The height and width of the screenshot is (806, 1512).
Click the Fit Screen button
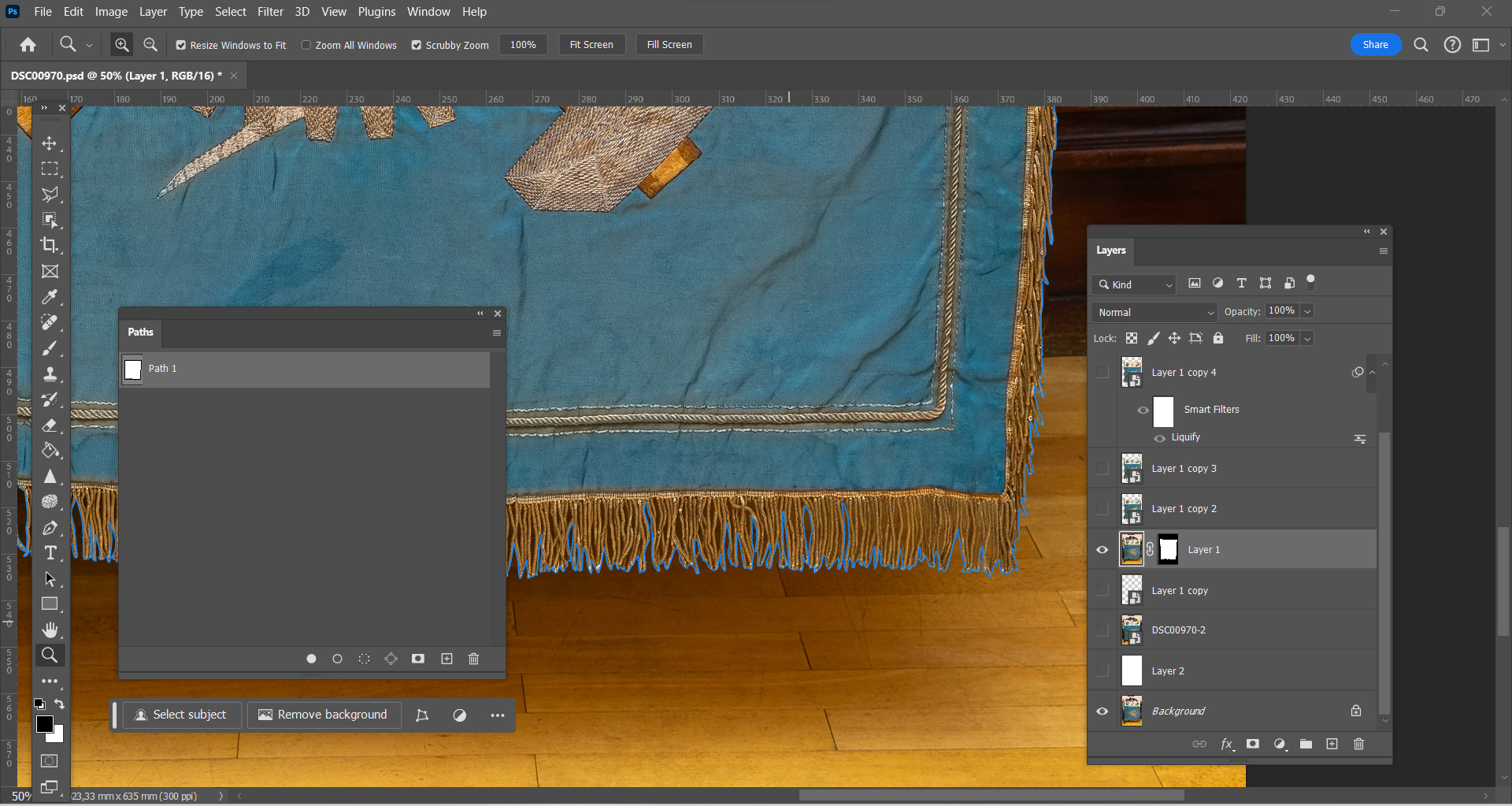click(591, 45)
